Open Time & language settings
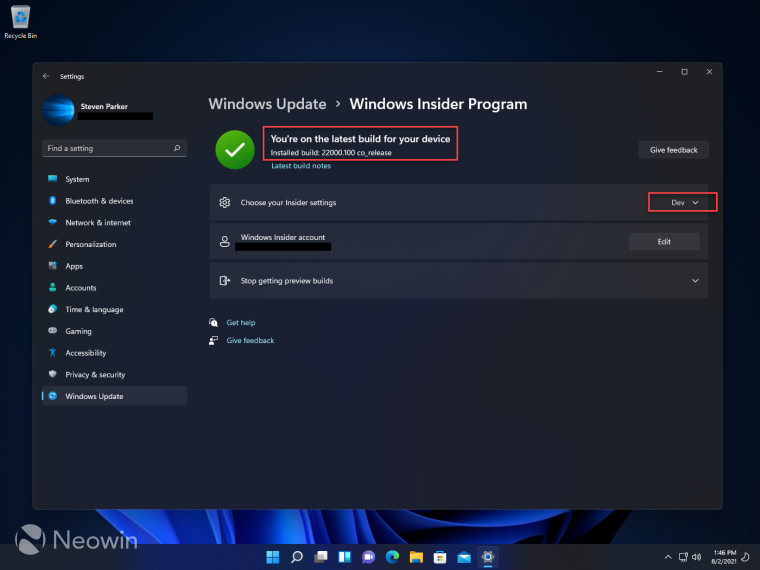760x570 pixels. [x=114, y=310]
